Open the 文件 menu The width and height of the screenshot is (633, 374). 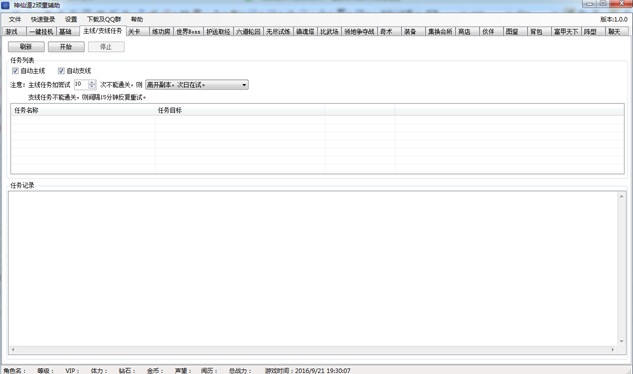point(15,19)
